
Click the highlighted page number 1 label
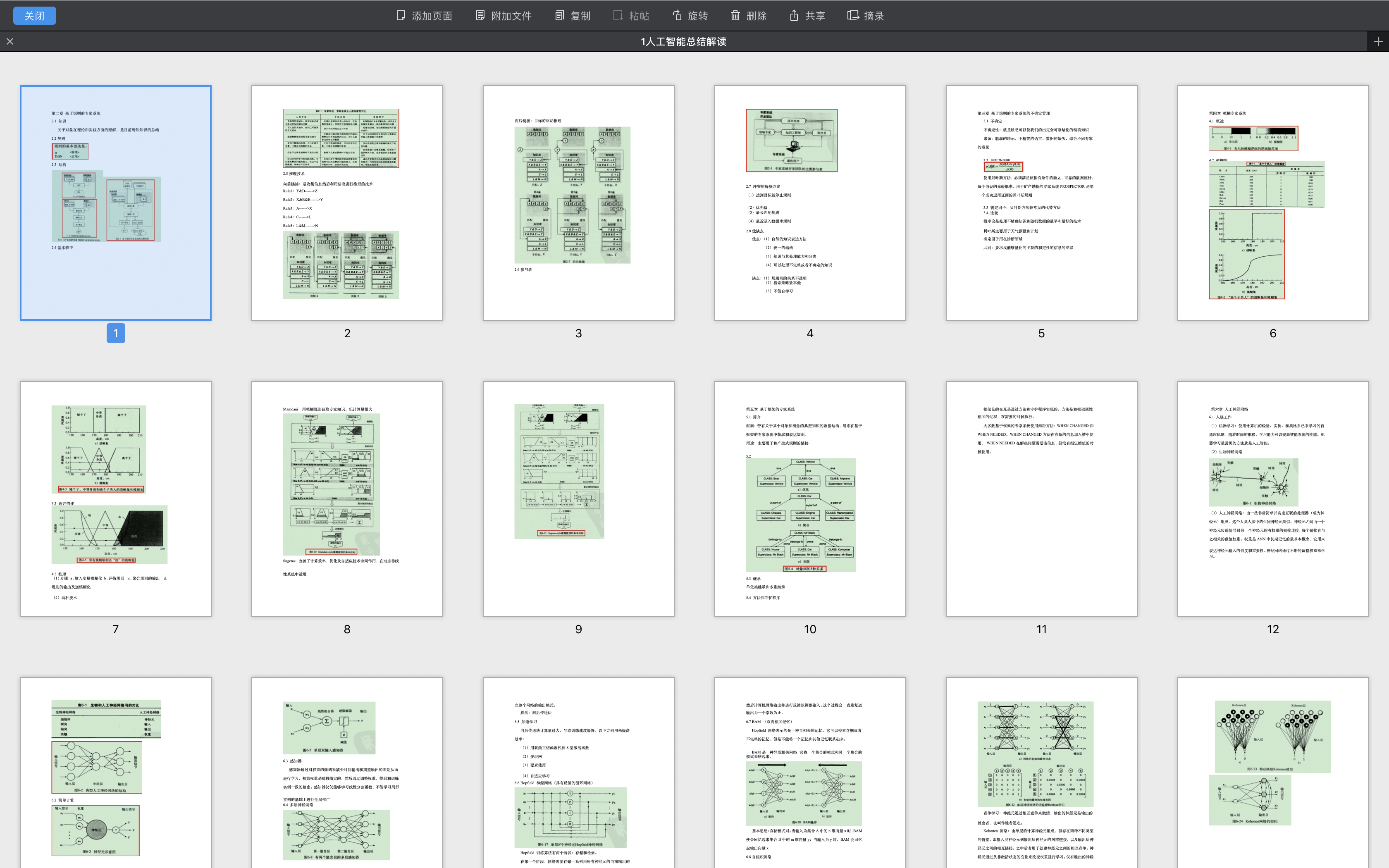(115, 333)
